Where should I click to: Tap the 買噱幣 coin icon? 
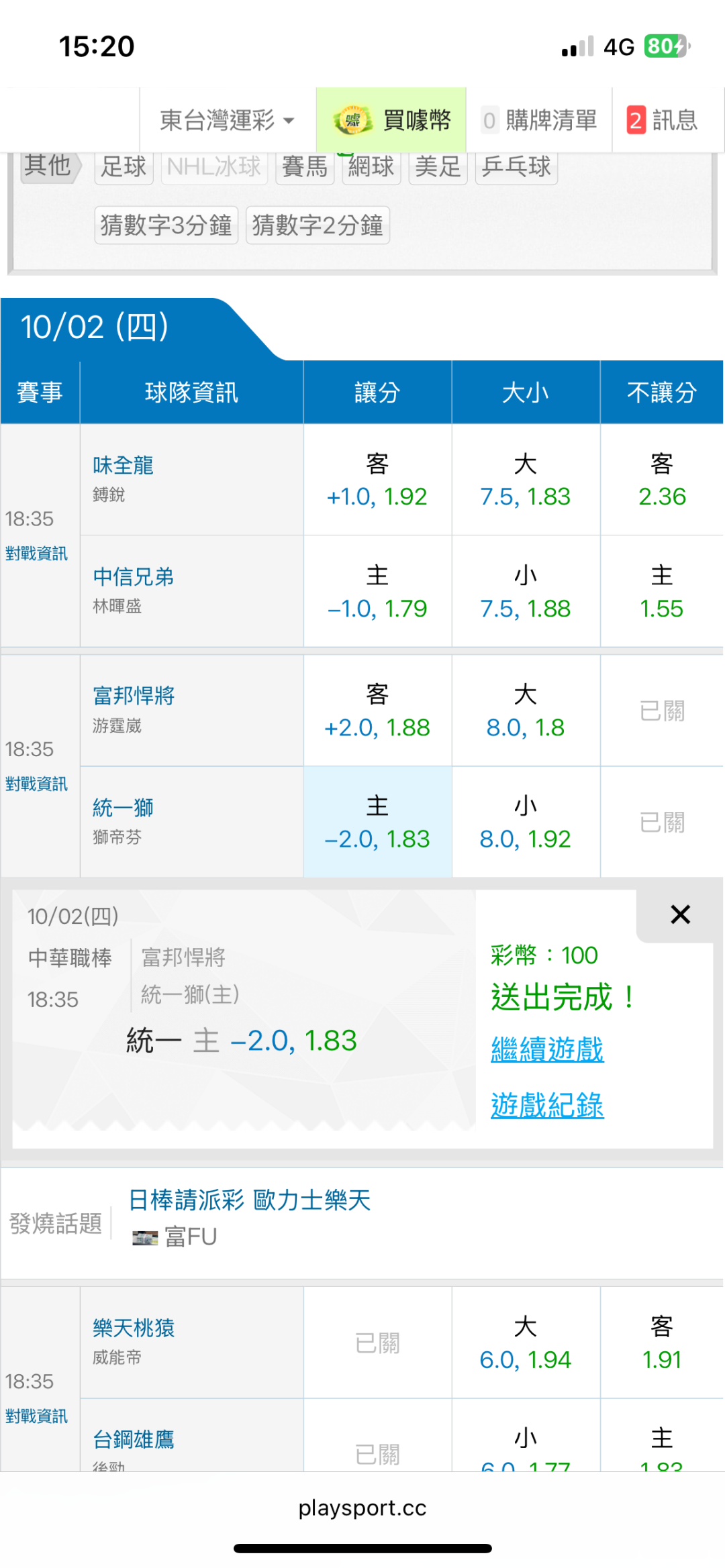click(352, 121)
